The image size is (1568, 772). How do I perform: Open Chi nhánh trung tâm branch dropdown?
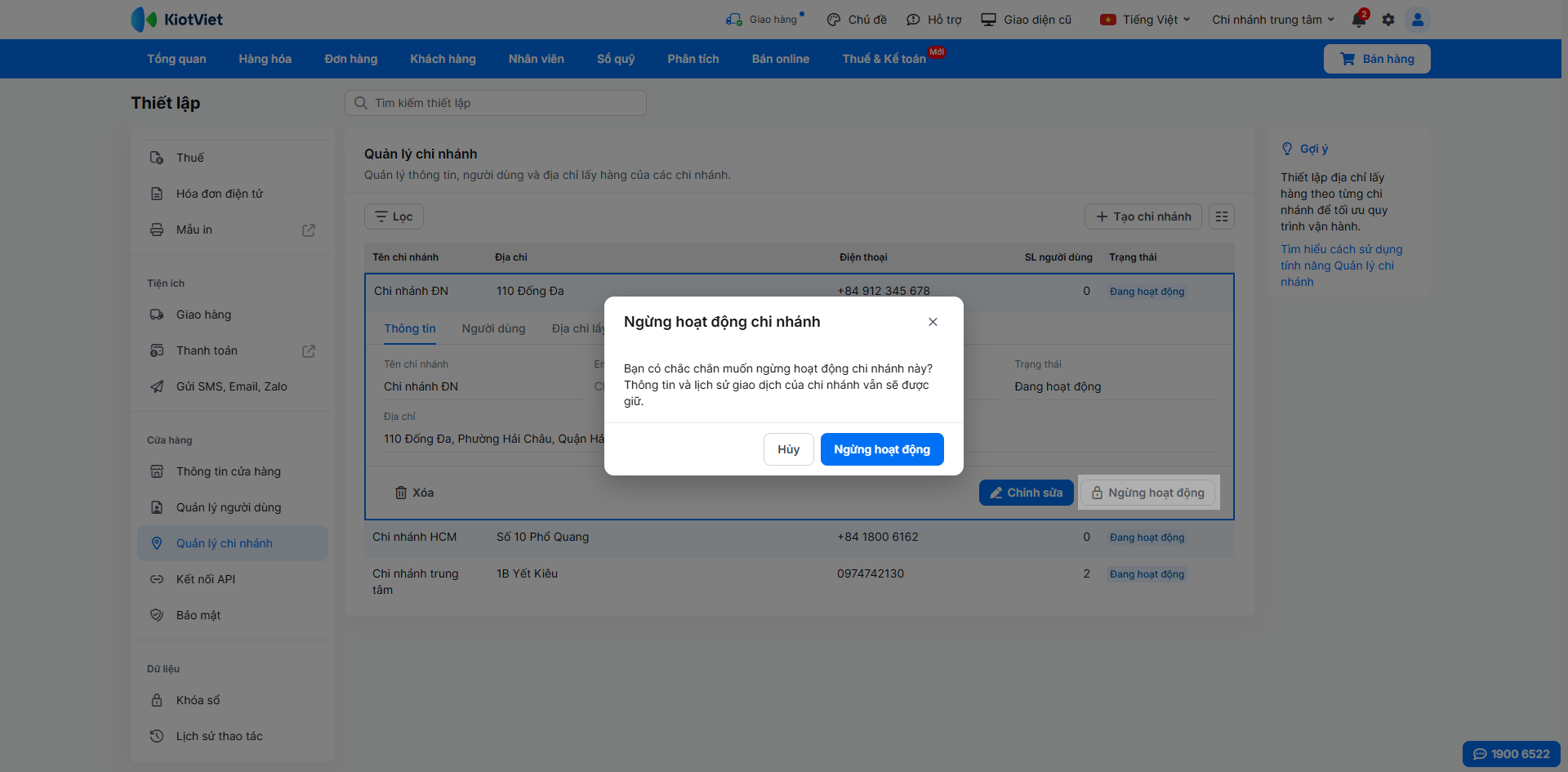click(1273, 20)
